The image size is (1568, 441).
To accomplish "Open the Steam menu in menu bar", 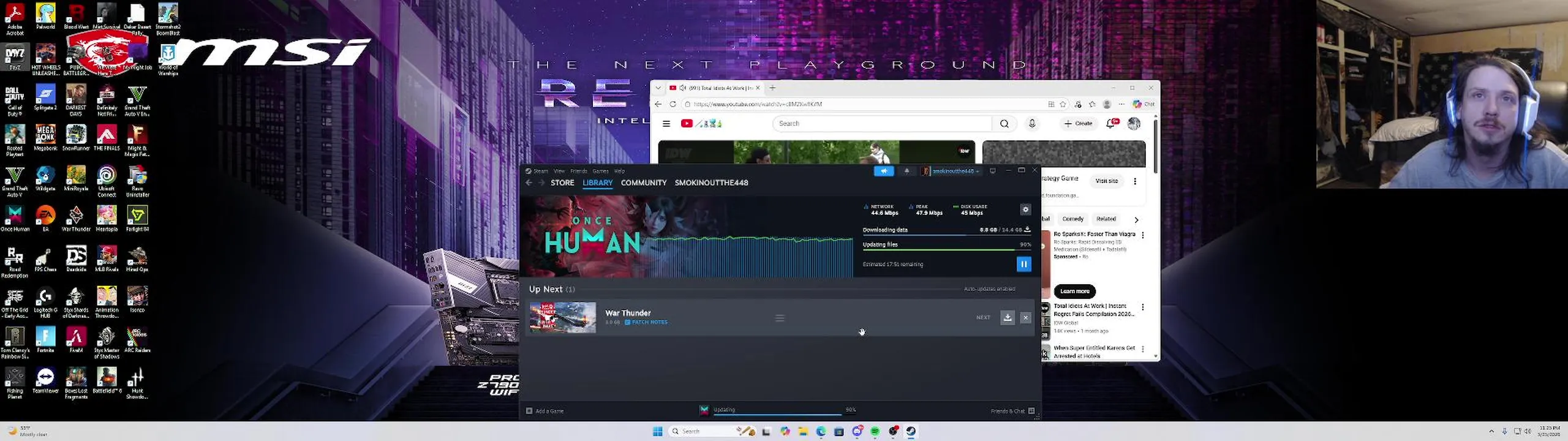I will [541, 171].
